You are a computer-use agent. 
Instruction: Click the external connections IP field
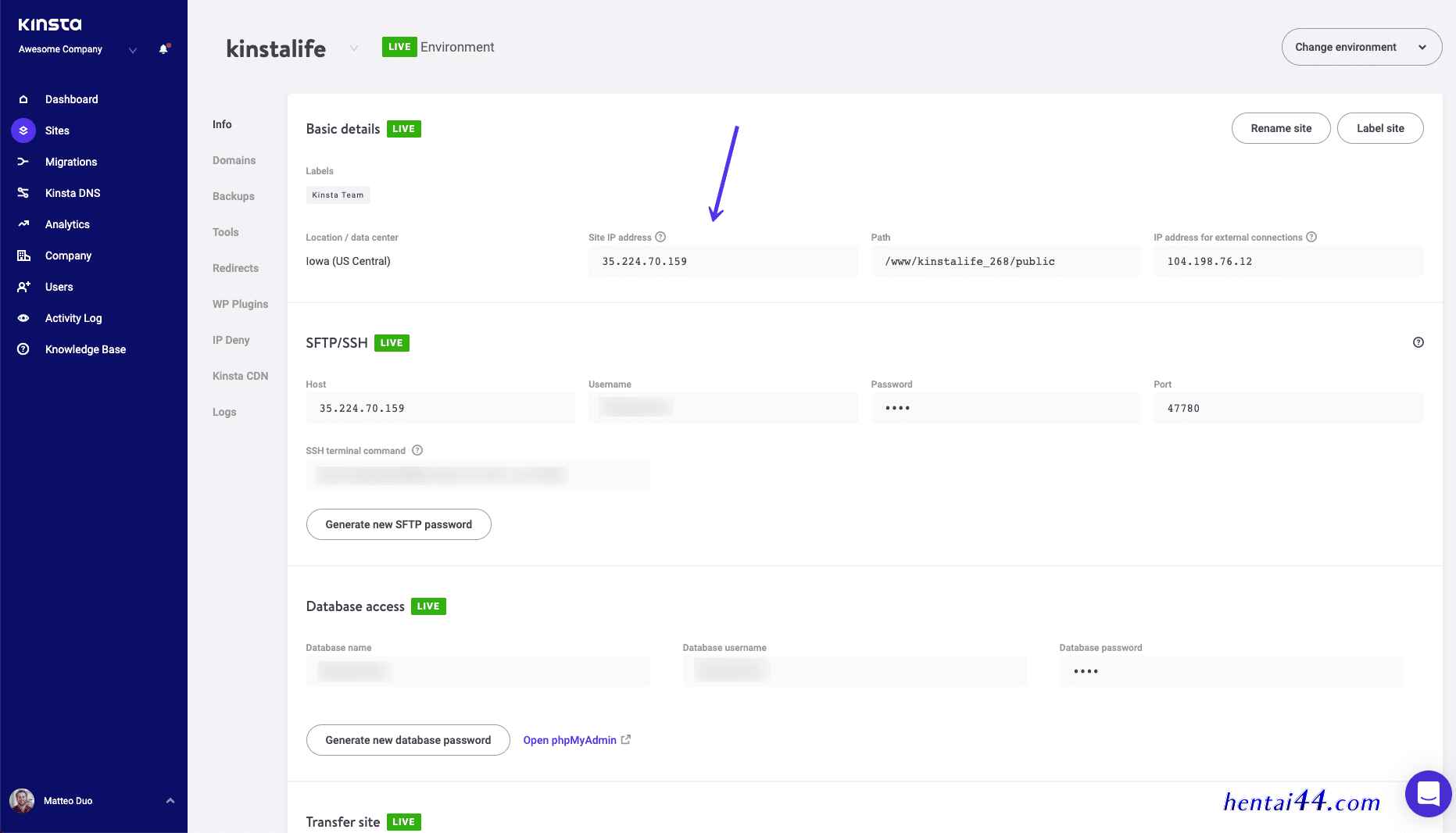[1289, 262]
